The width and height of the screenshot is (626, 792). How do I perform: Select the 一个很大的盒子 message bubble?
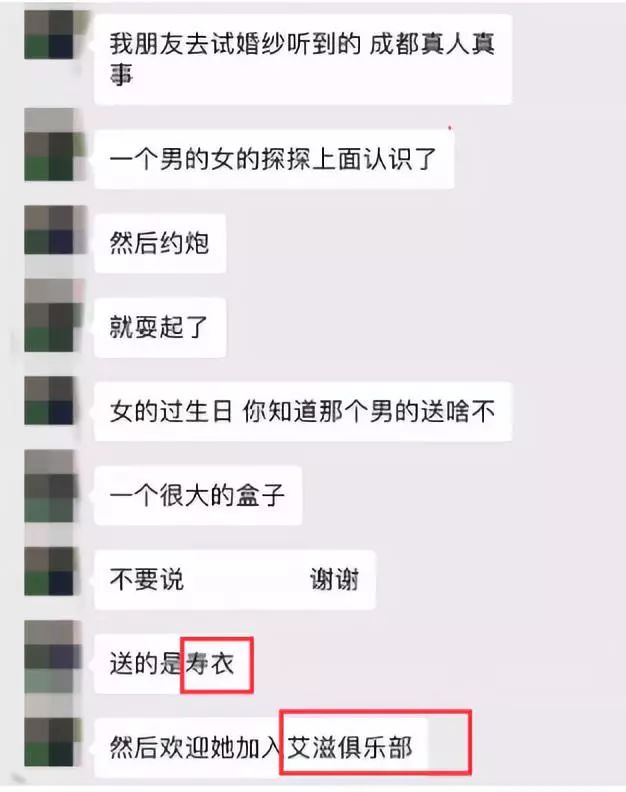coord(198,496)
